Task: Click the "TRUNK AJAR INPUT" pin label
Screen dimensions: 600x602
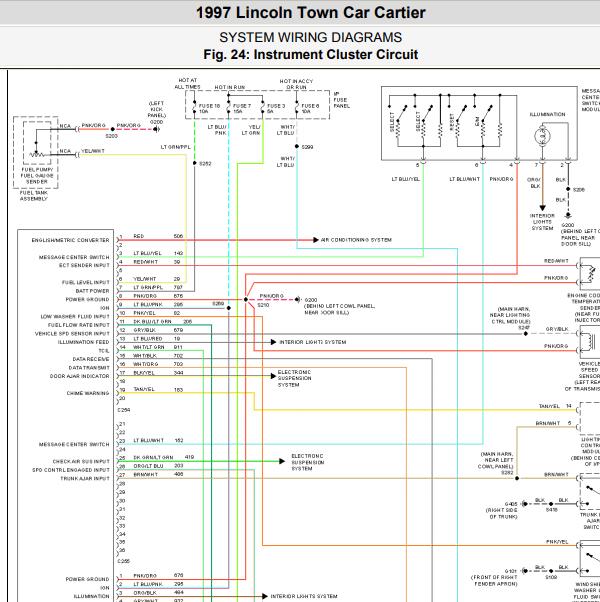Action: coord(85,479)
